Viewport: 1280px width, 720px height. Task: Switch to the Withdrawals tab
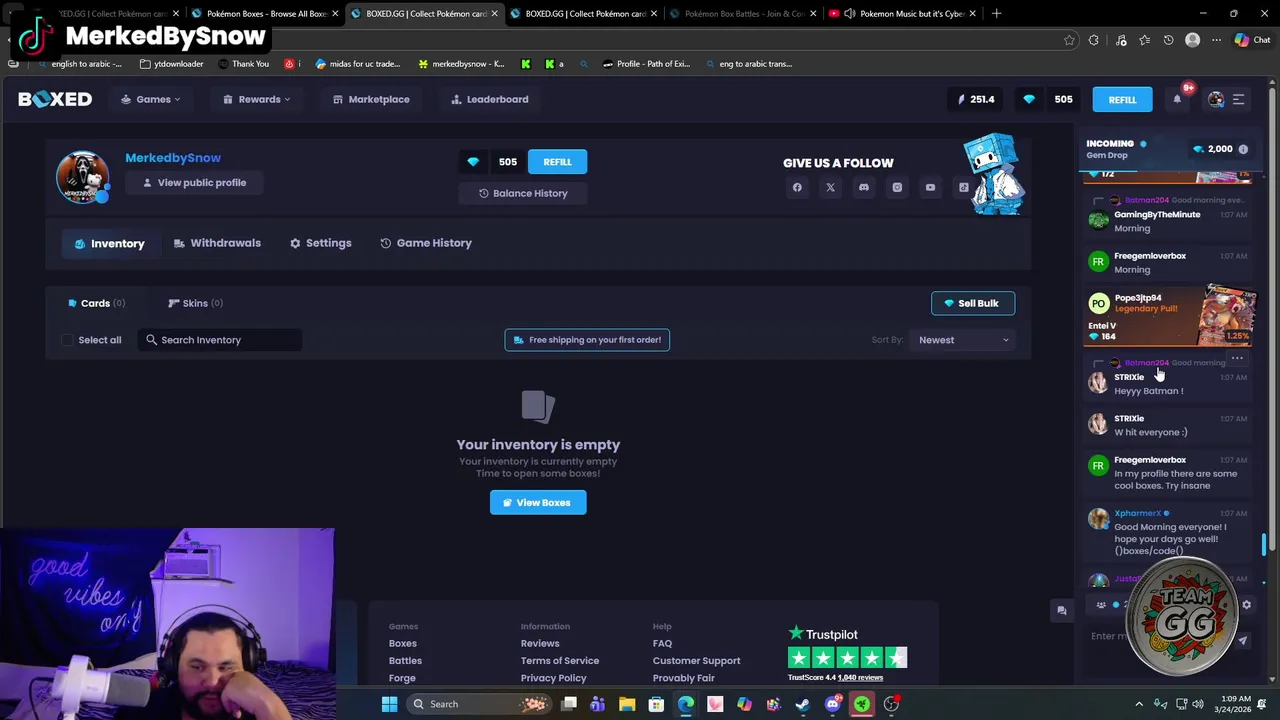click(217, 243)
